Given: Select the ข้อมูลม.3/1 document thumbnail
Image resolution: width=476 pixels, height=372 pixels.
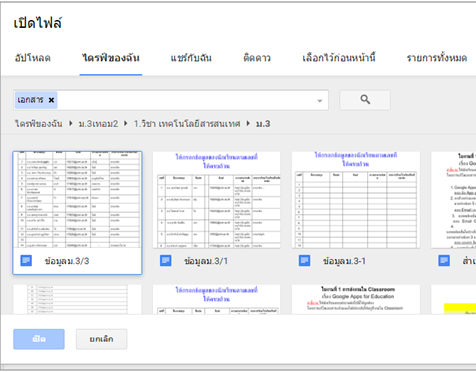Looking at the screenshot, I should click(216, 200).
